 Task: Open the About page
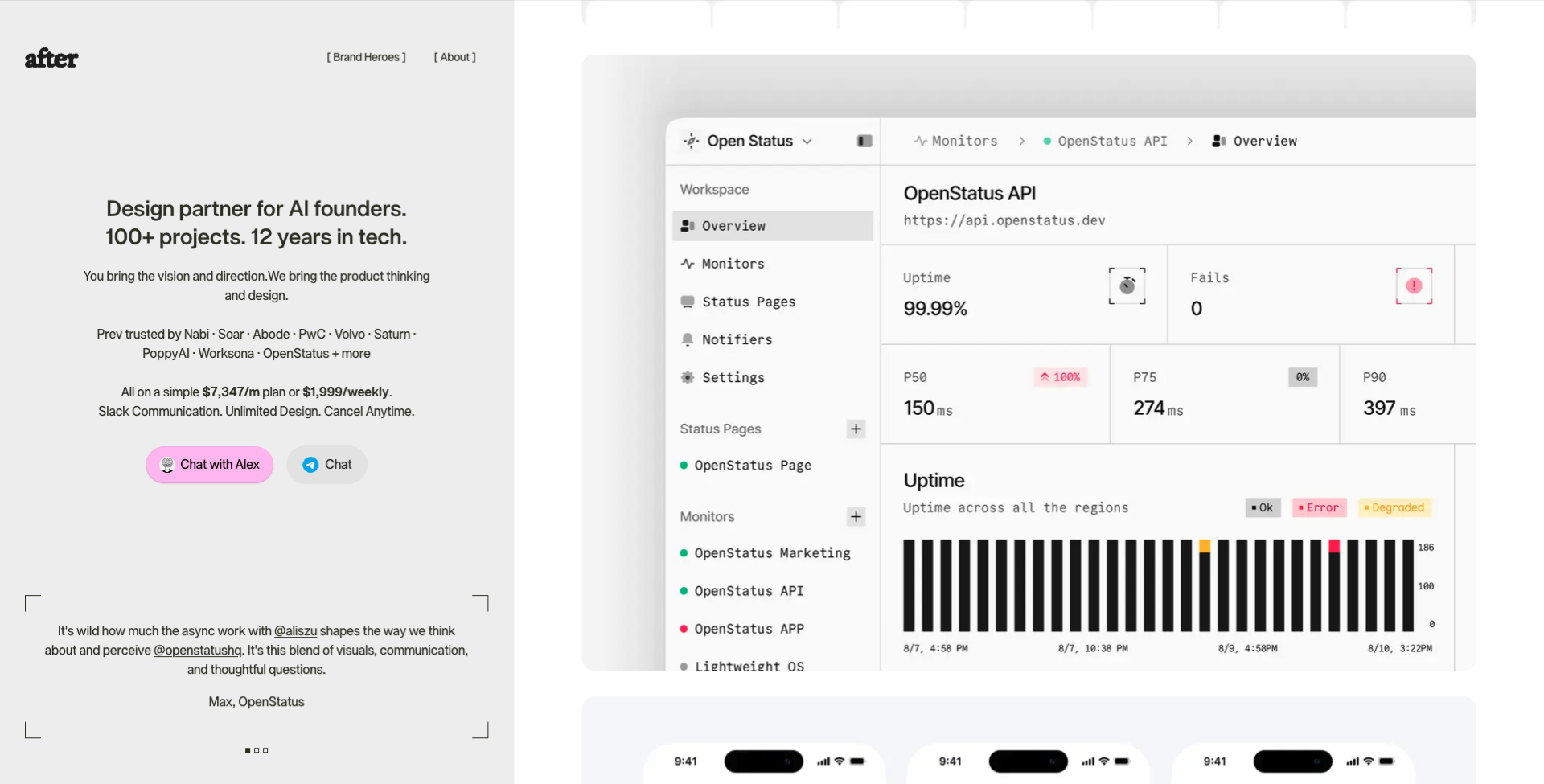(x=455, y=57)
